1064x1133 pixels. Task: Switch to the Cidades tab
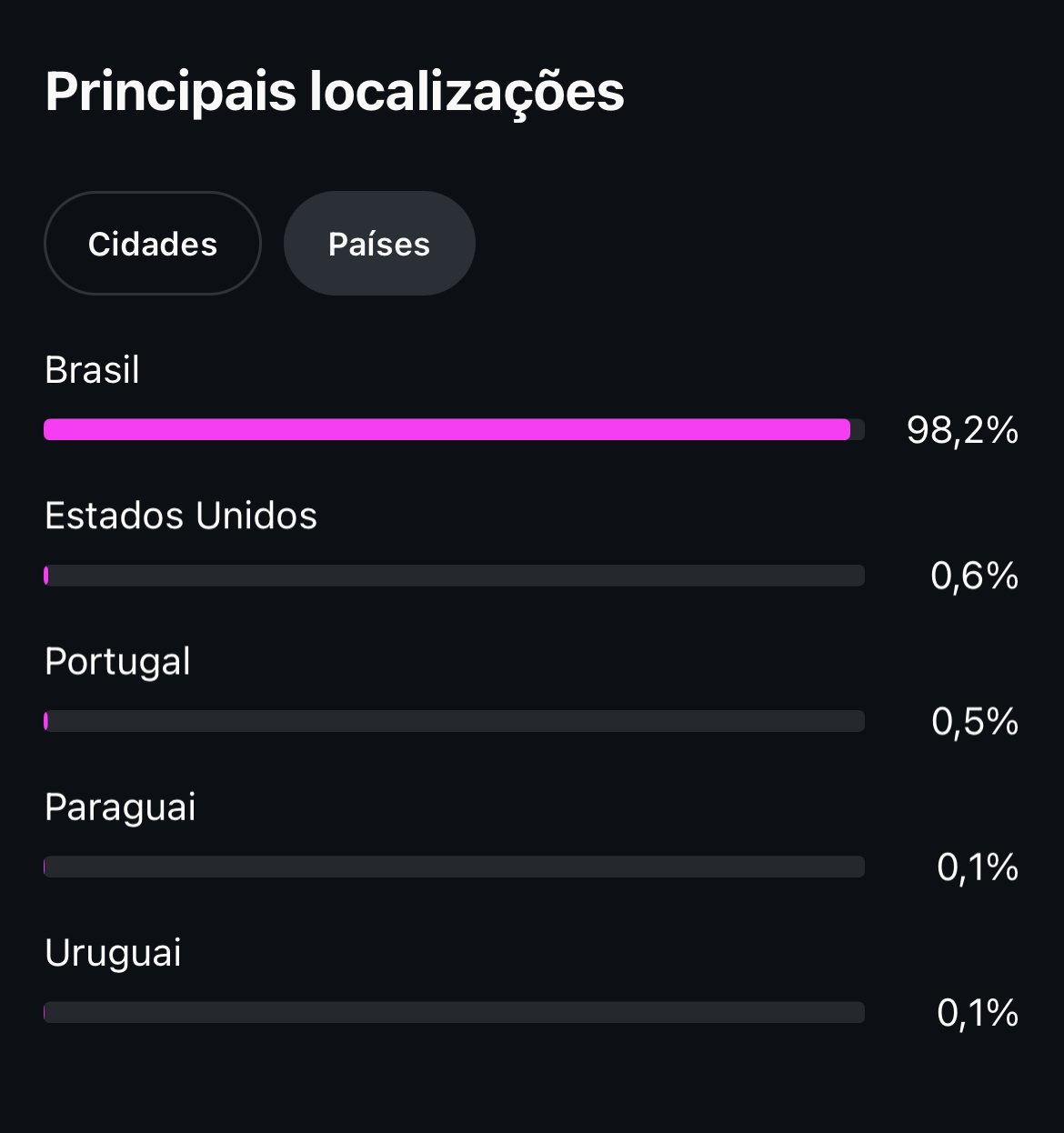(153, 243)
